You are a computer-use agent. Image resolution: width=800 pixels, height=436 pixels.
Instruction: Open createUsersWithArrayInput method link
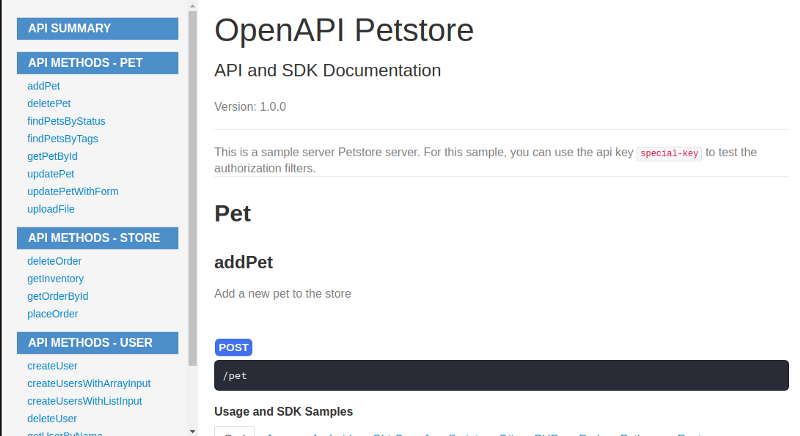tap(89, 383)
